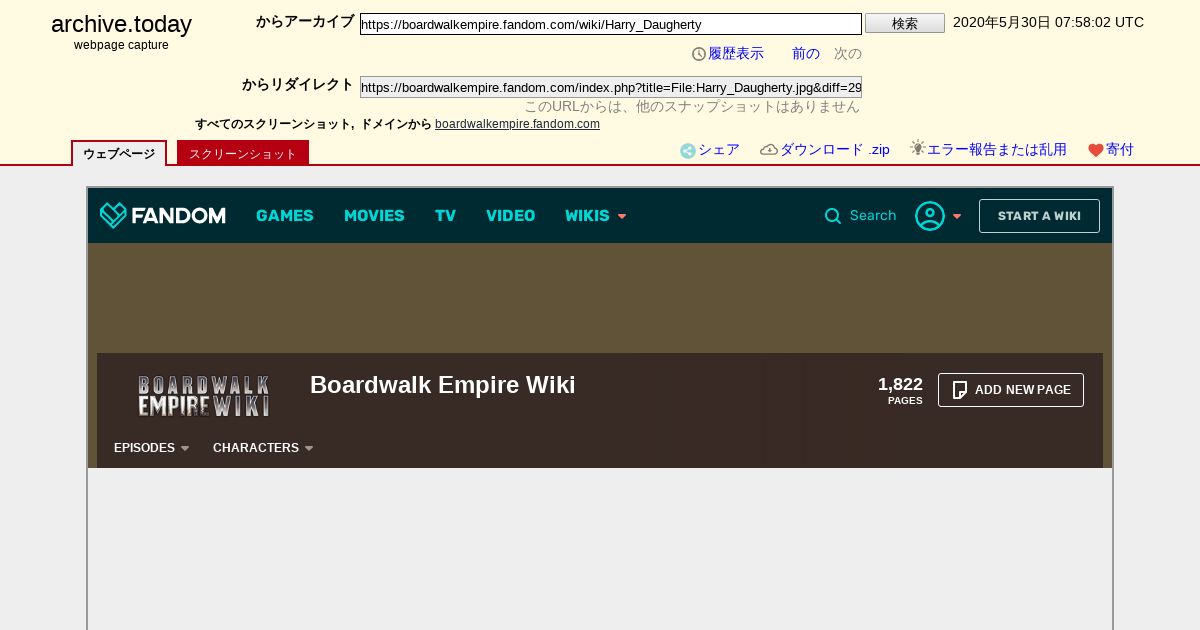Click the share icon
The width and height of the screenshot is (1200, 630).
(x=688, y=151)
